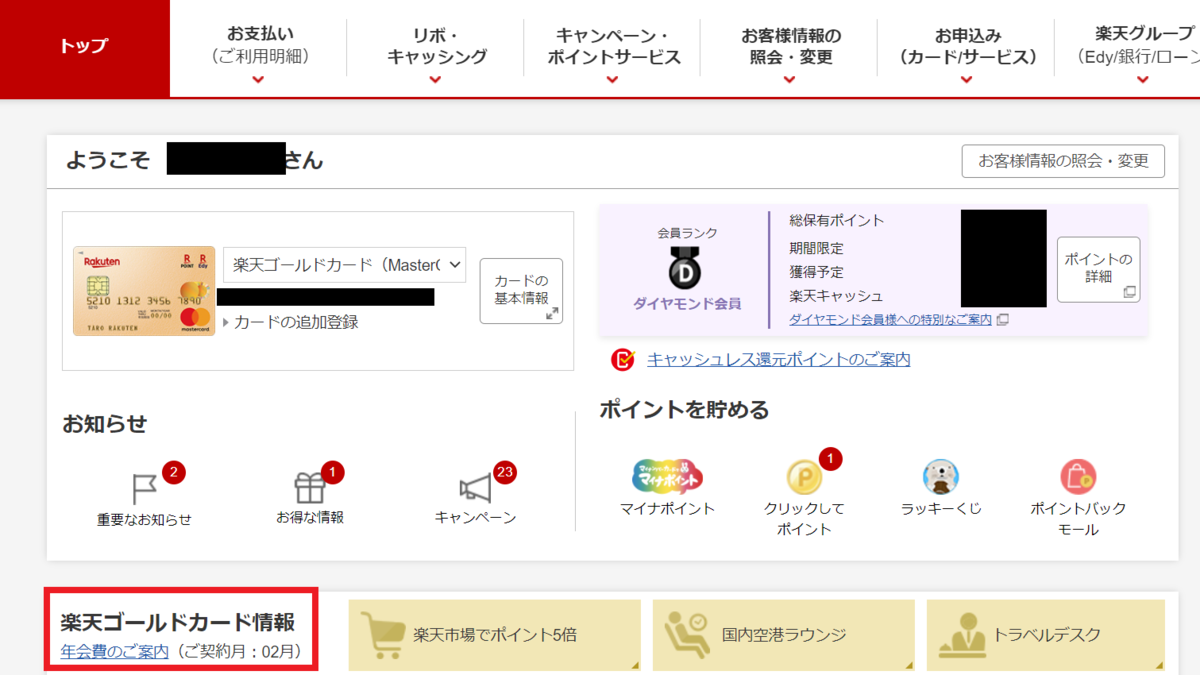
Task: Click the 総保有ポイント label
Action: pyautogui.click(x=837, y=220)
